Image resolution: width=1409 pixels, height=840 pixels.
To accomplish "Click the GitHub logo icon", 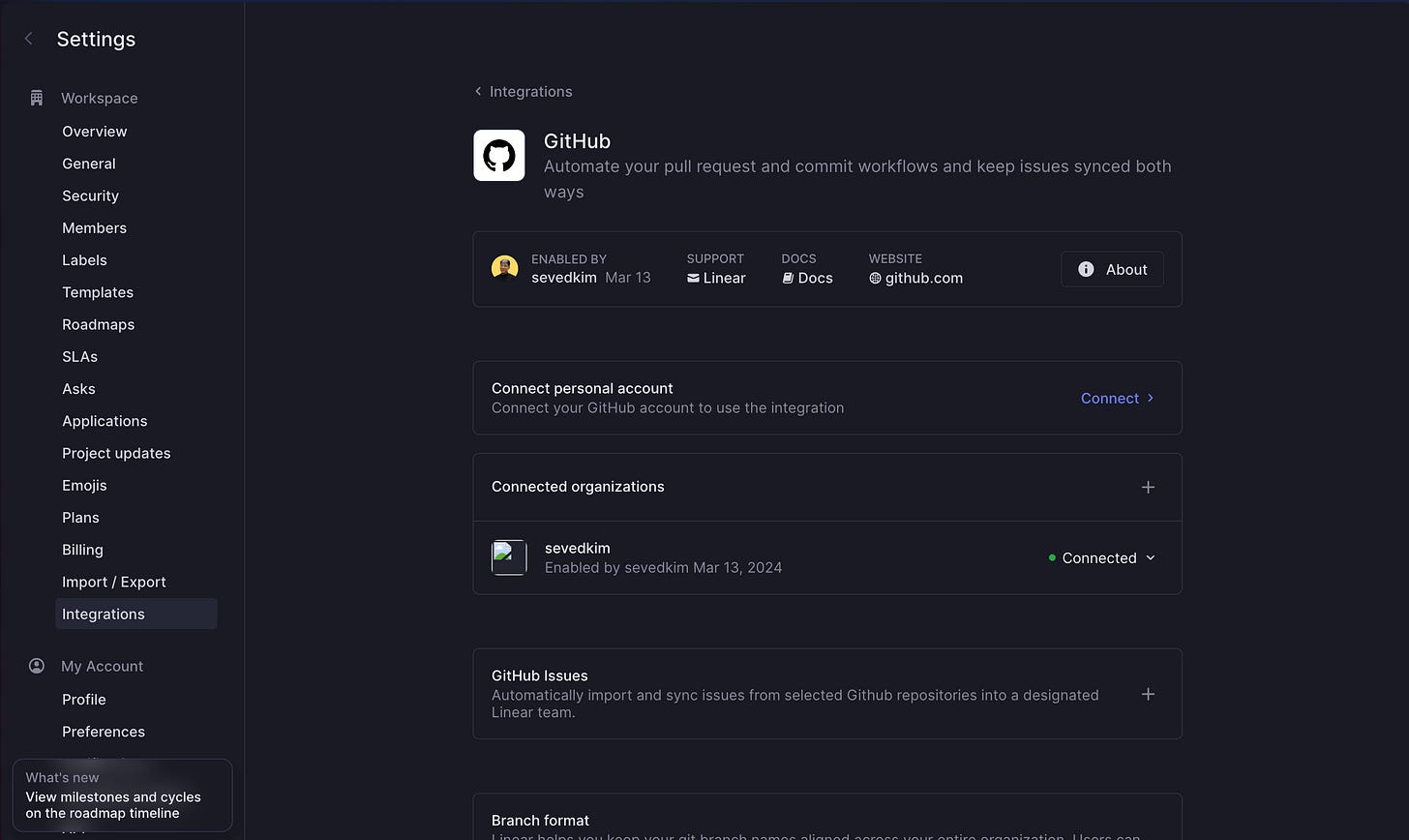I will coord(499,155).
